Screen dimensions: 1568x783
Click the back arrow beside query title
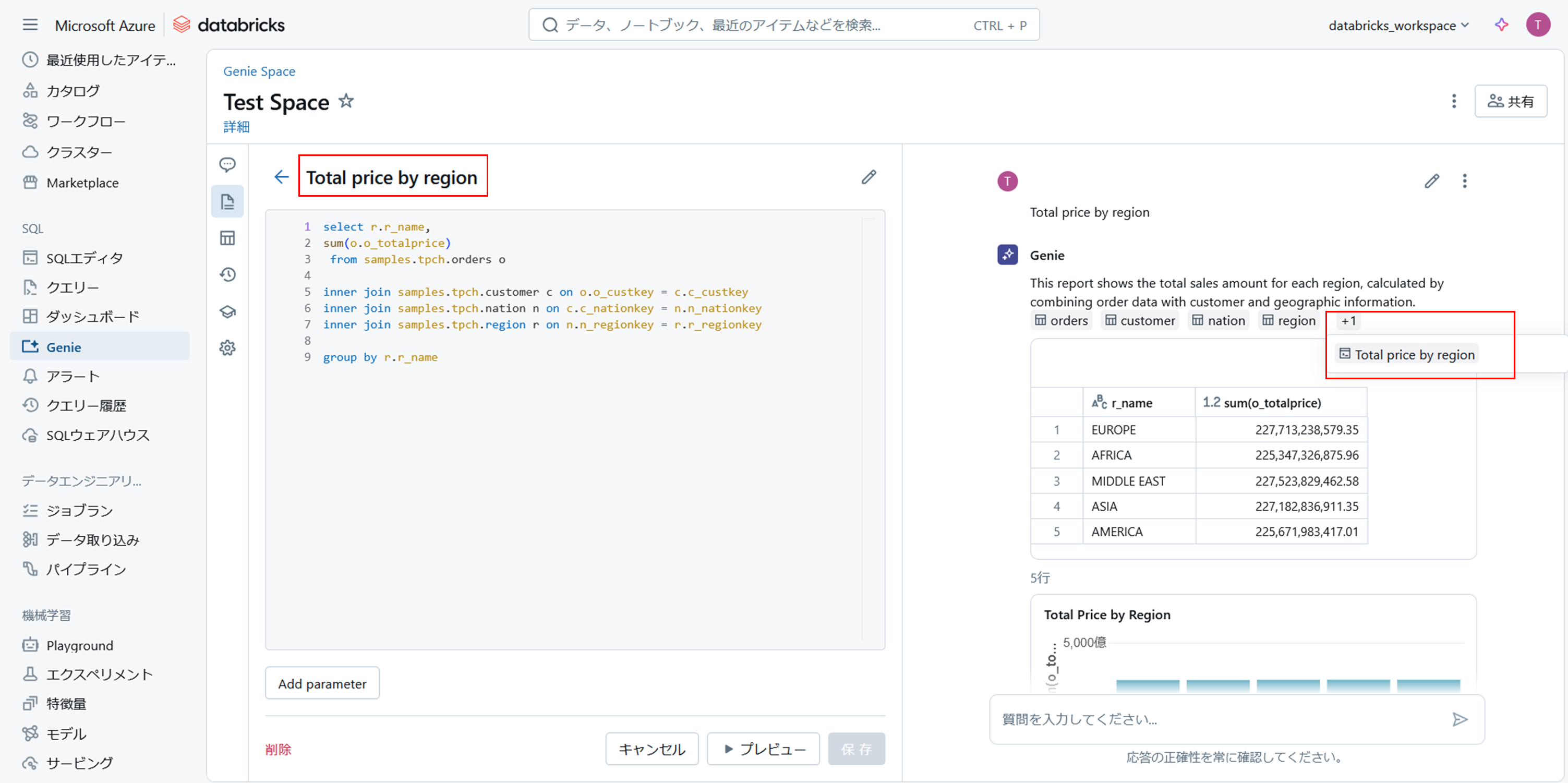click(x=281, y=177)
